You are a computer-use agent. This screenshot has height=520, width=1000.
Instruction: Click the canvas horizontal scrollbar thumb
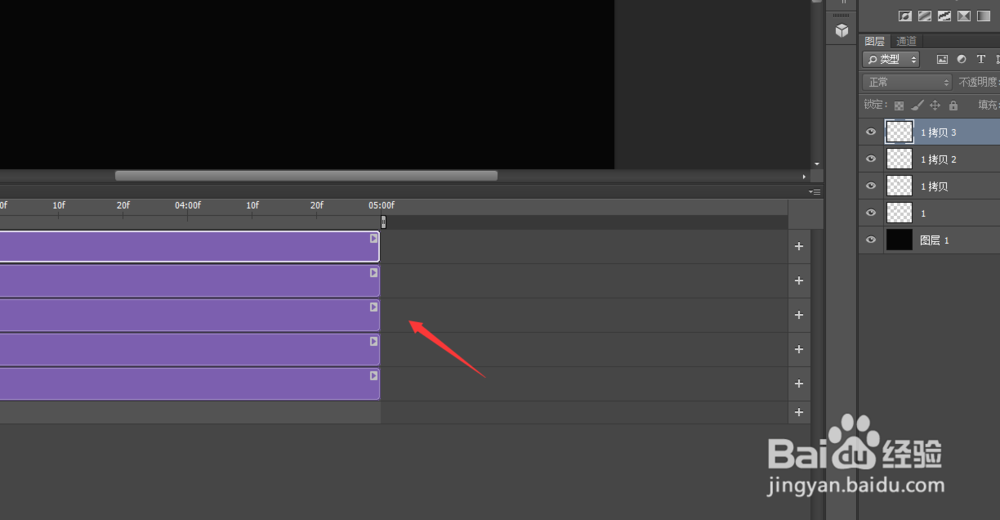coord(306,175)
